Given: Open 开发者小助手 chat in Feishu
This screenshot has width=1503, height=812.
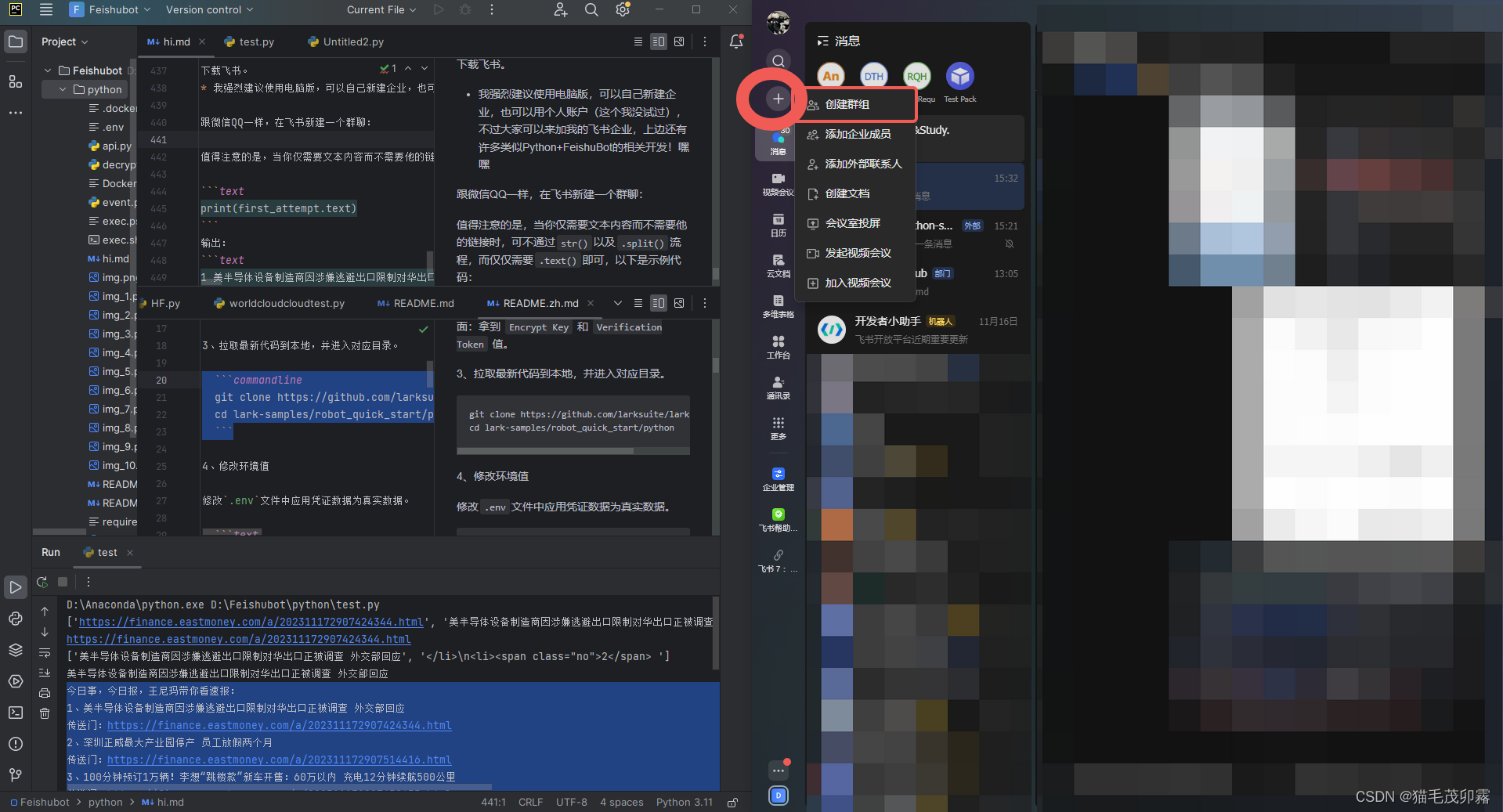Looking at the screenshot, I should (x=918, y=330).
